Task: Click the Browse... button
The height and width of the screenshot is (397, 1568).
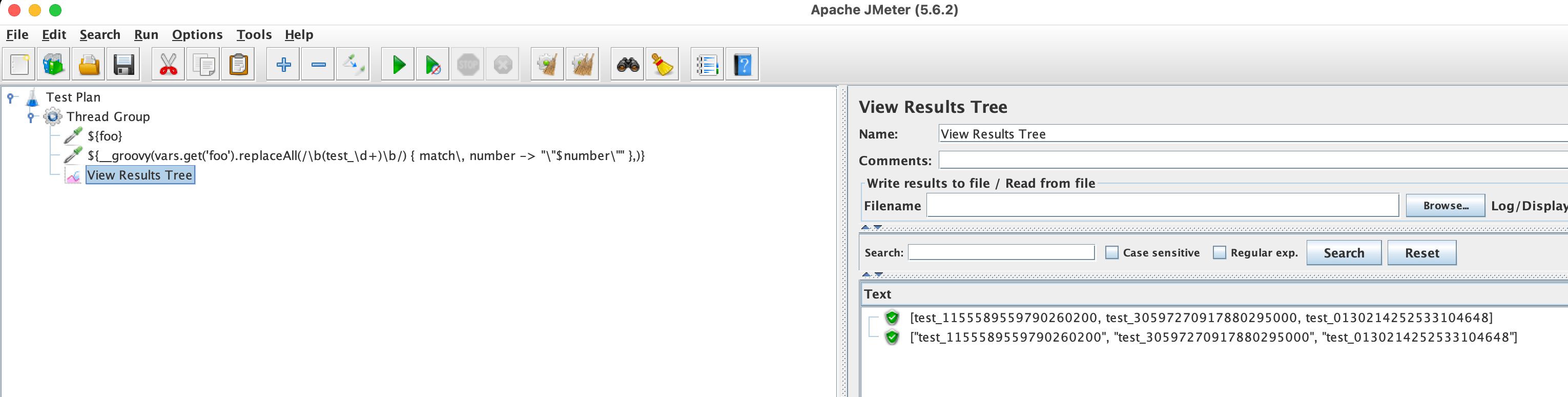Action: tap(1446, 206)
